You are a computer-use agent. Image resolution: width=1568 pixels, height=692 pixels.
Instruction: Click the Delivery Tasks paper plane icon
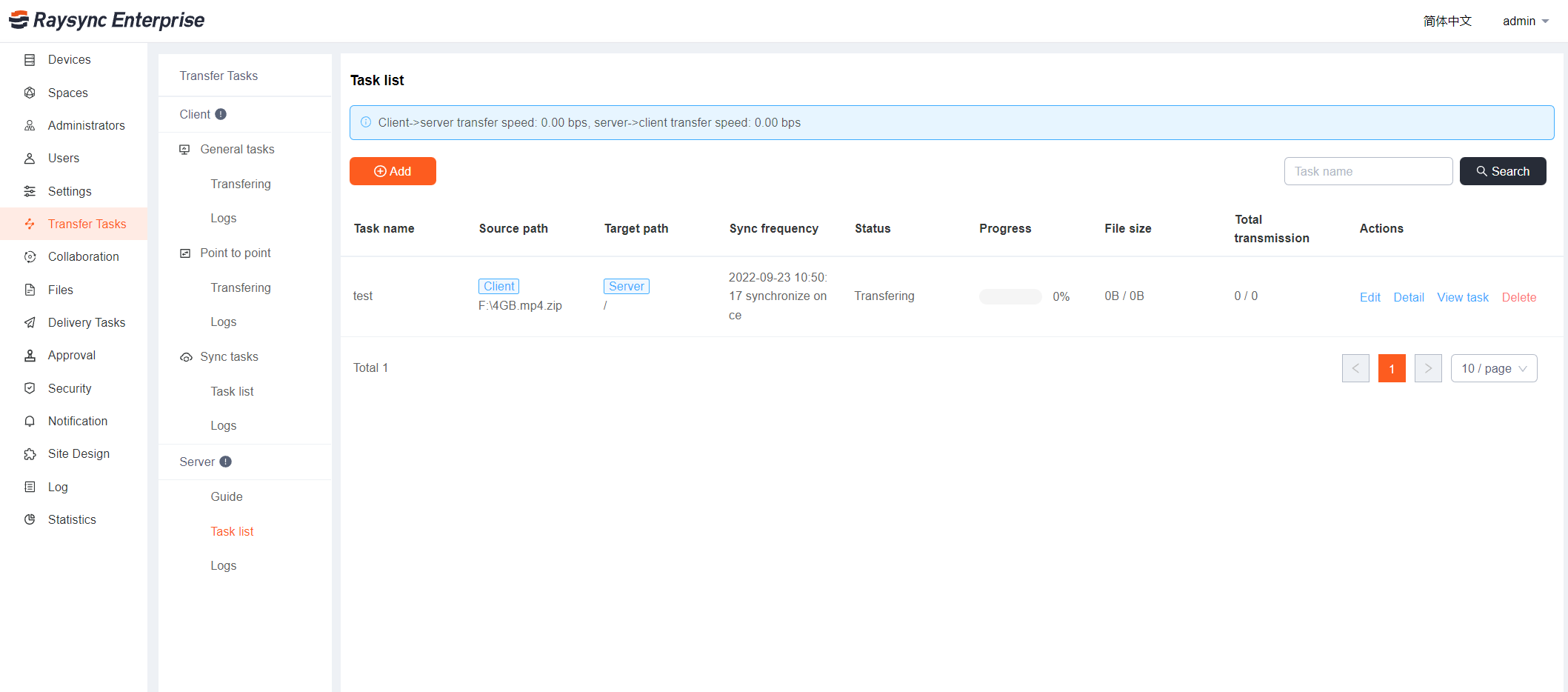[30, 322]
